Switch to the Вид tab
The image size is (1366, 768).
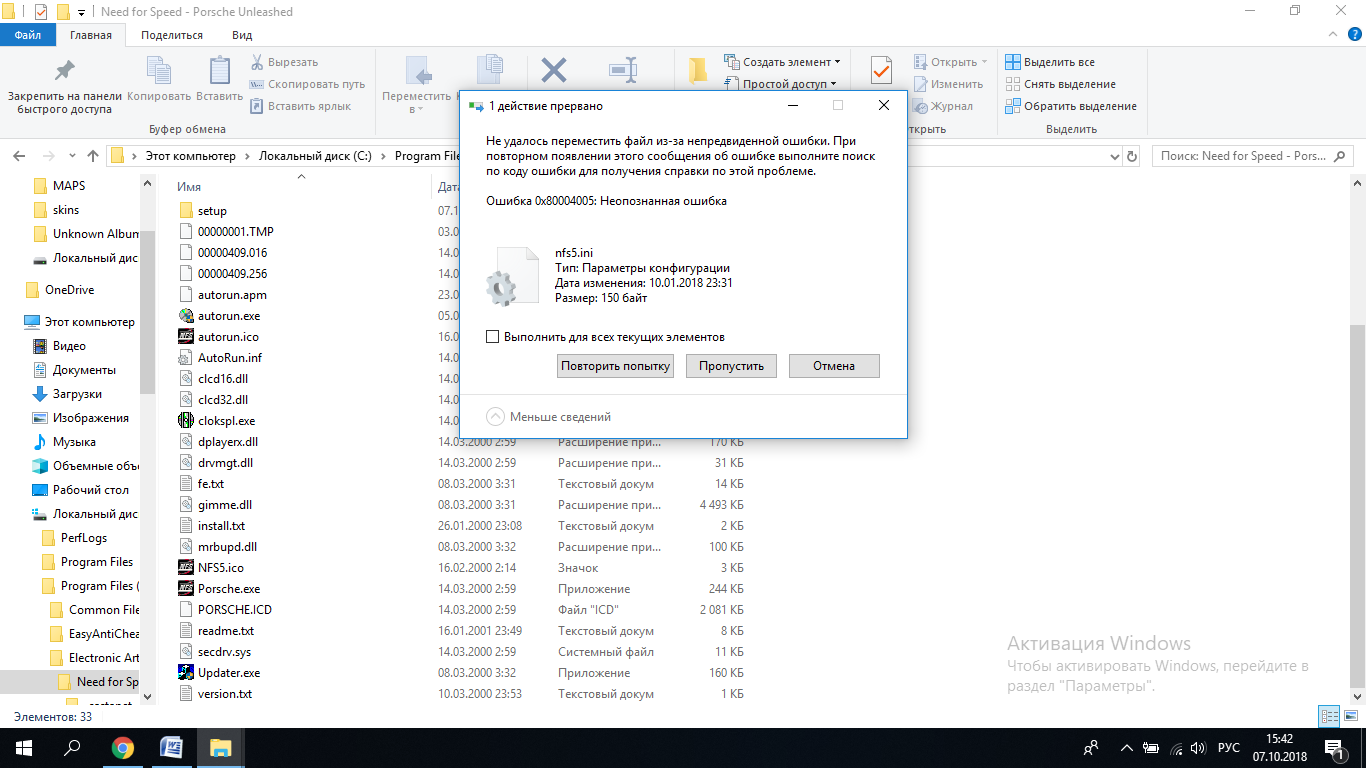pos(242,36)
